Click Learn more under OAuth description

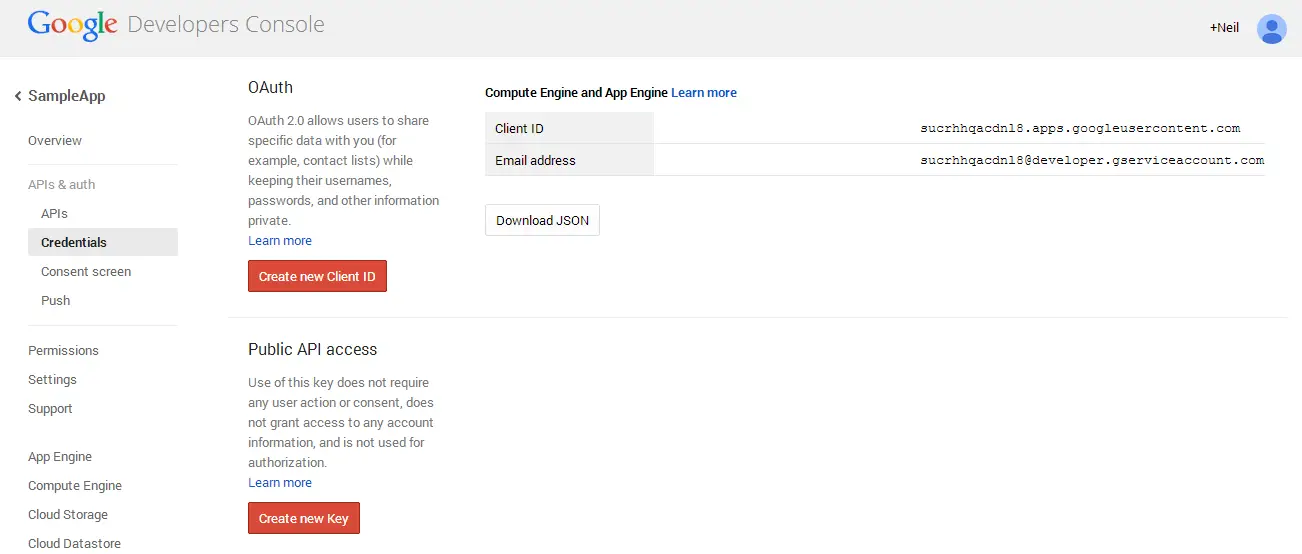(x=280, y=241)
